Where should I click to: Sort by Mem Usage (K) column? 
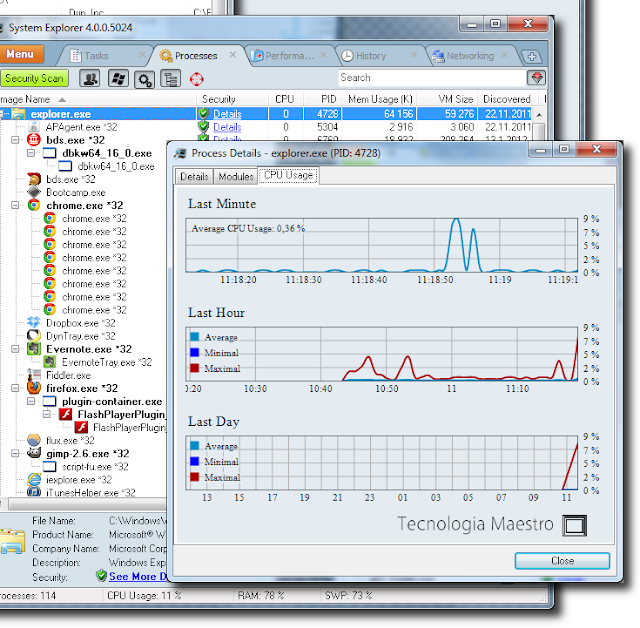pos(379,99)
